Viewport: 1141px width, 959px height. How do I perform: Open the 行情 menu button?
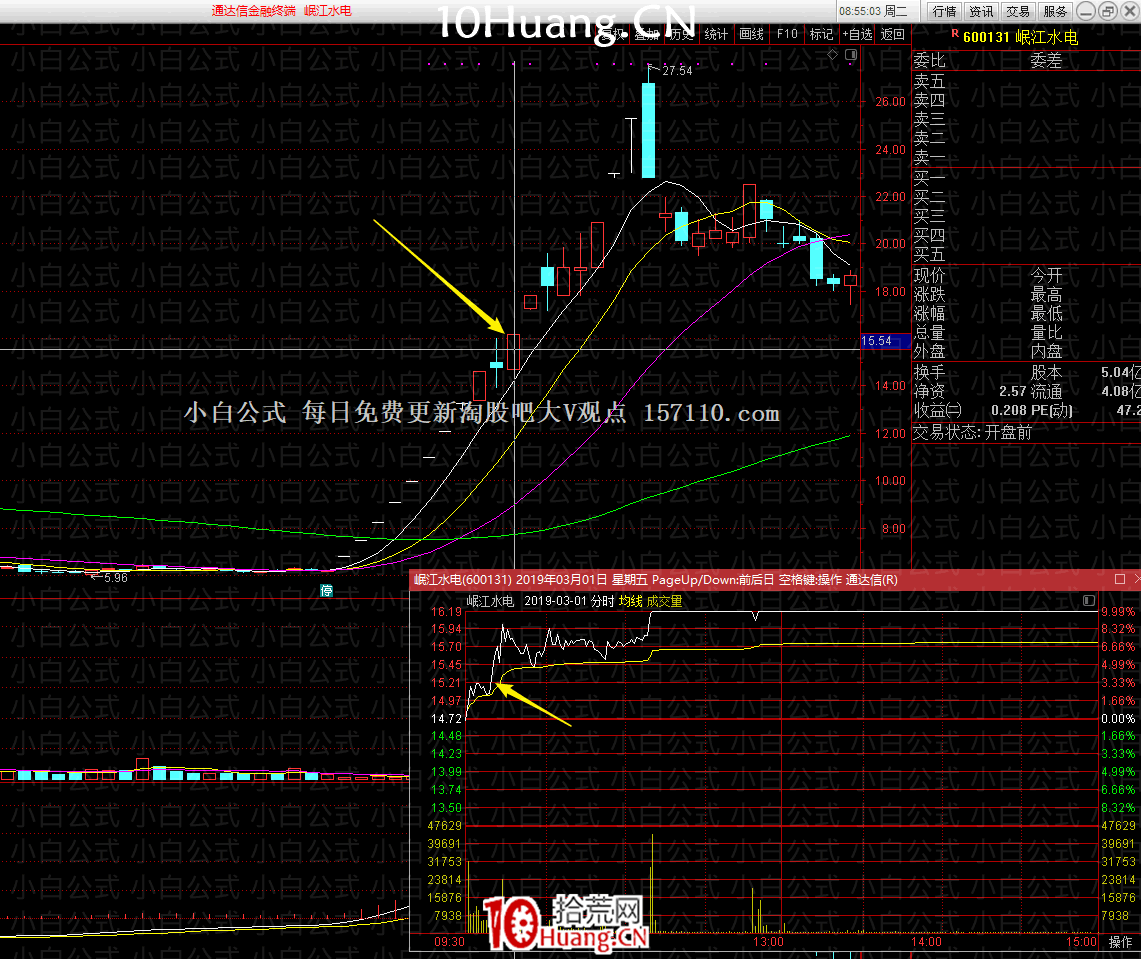(x=945, y=11)
